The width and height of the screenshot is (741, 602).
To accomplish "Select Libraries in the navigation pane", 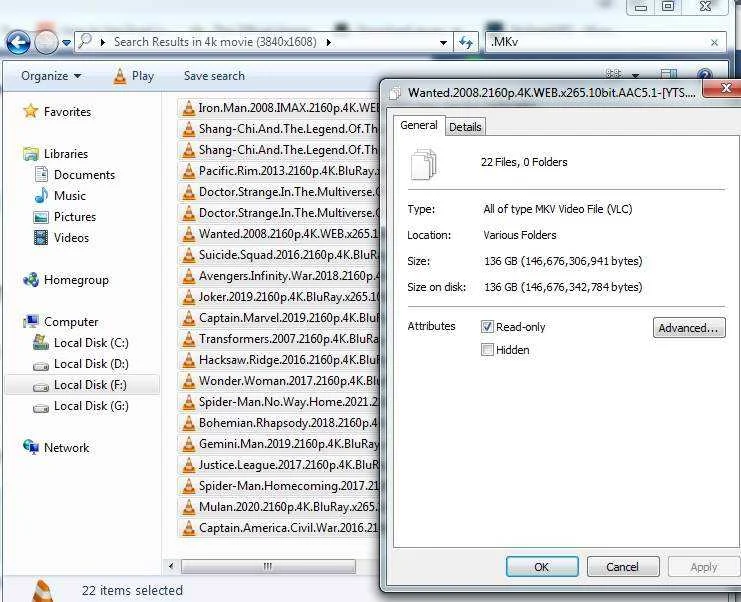I will click(56, 154).
